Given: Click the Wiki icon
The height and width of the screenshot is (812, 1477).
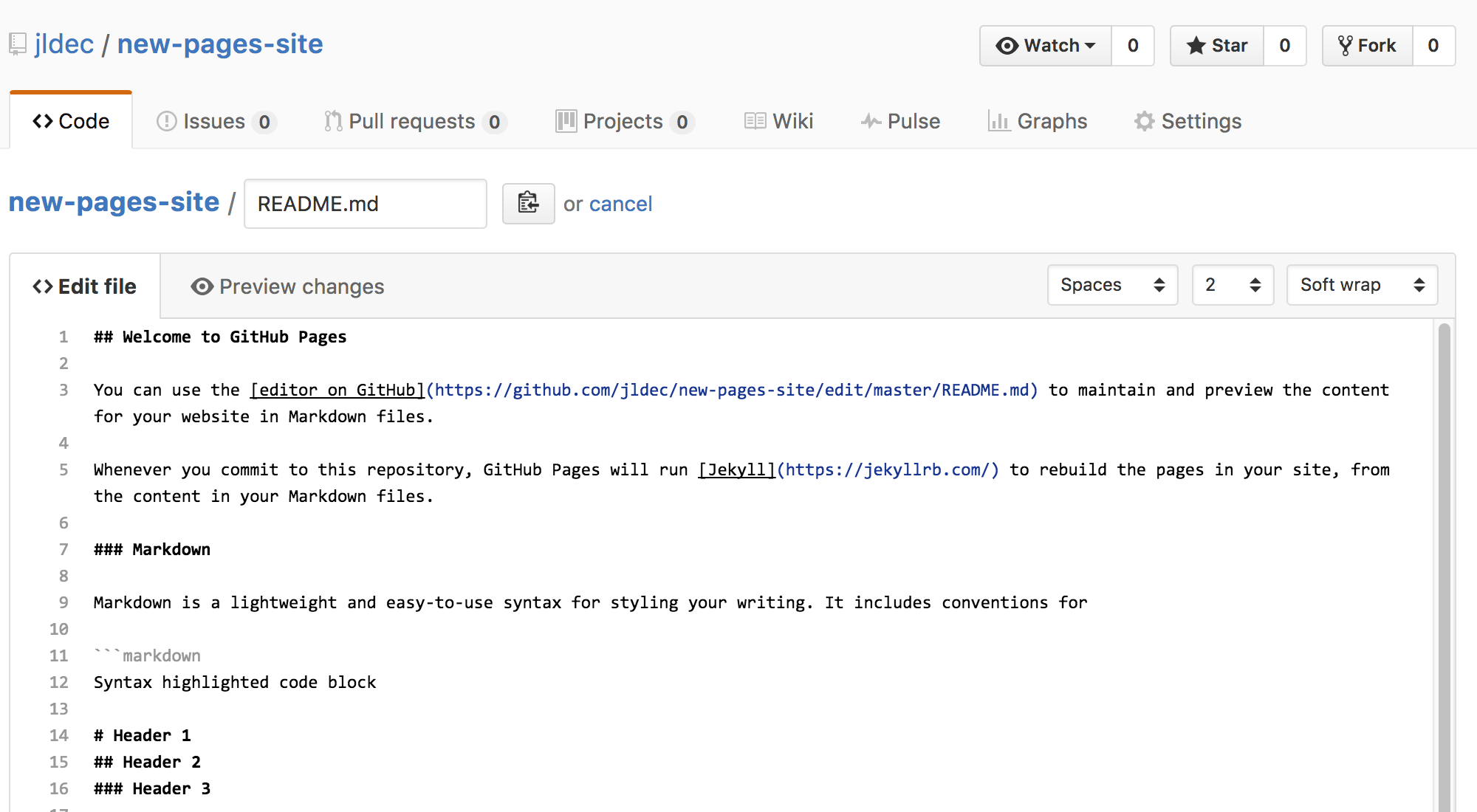Looking at the screenshot, I should click(x=753, y=121).
